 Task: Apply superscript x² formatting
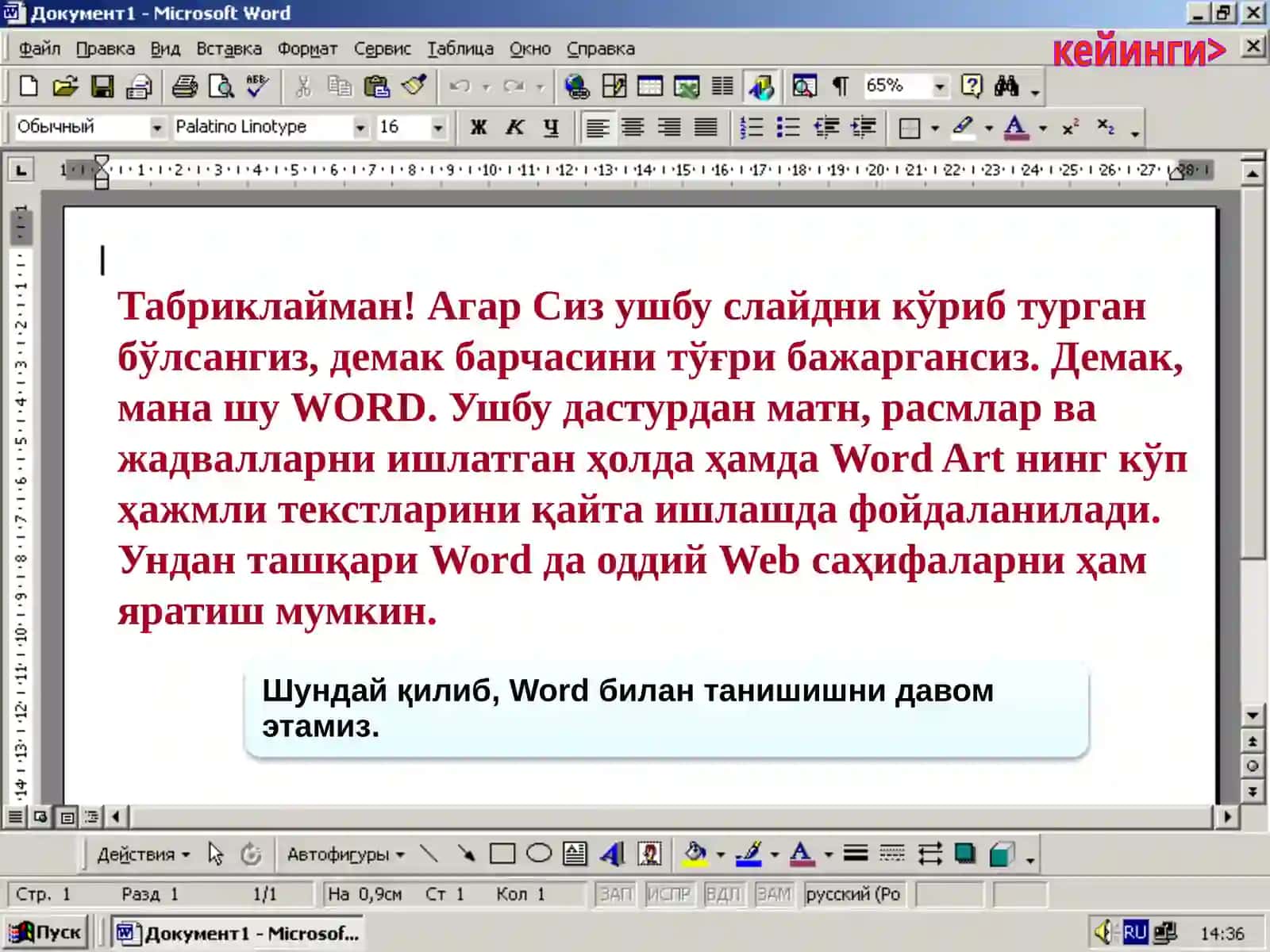1070,127
